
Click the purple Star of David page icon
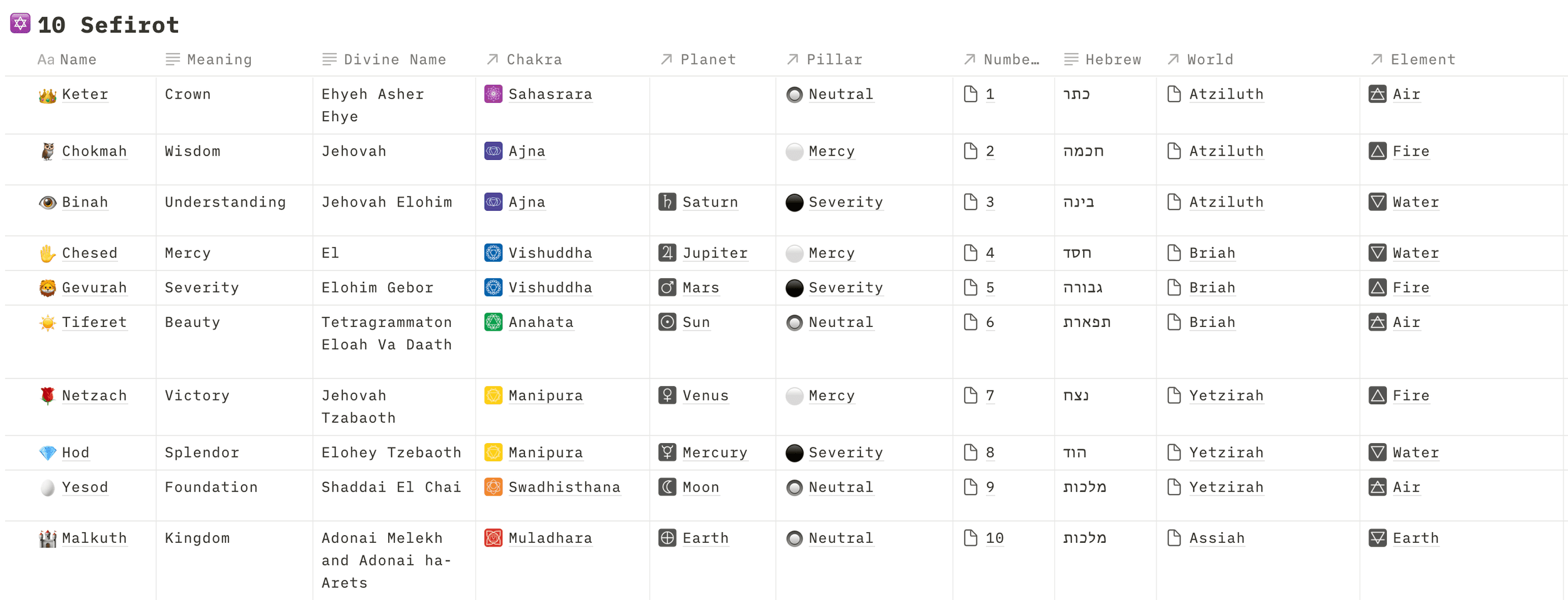tap(20, 24)
